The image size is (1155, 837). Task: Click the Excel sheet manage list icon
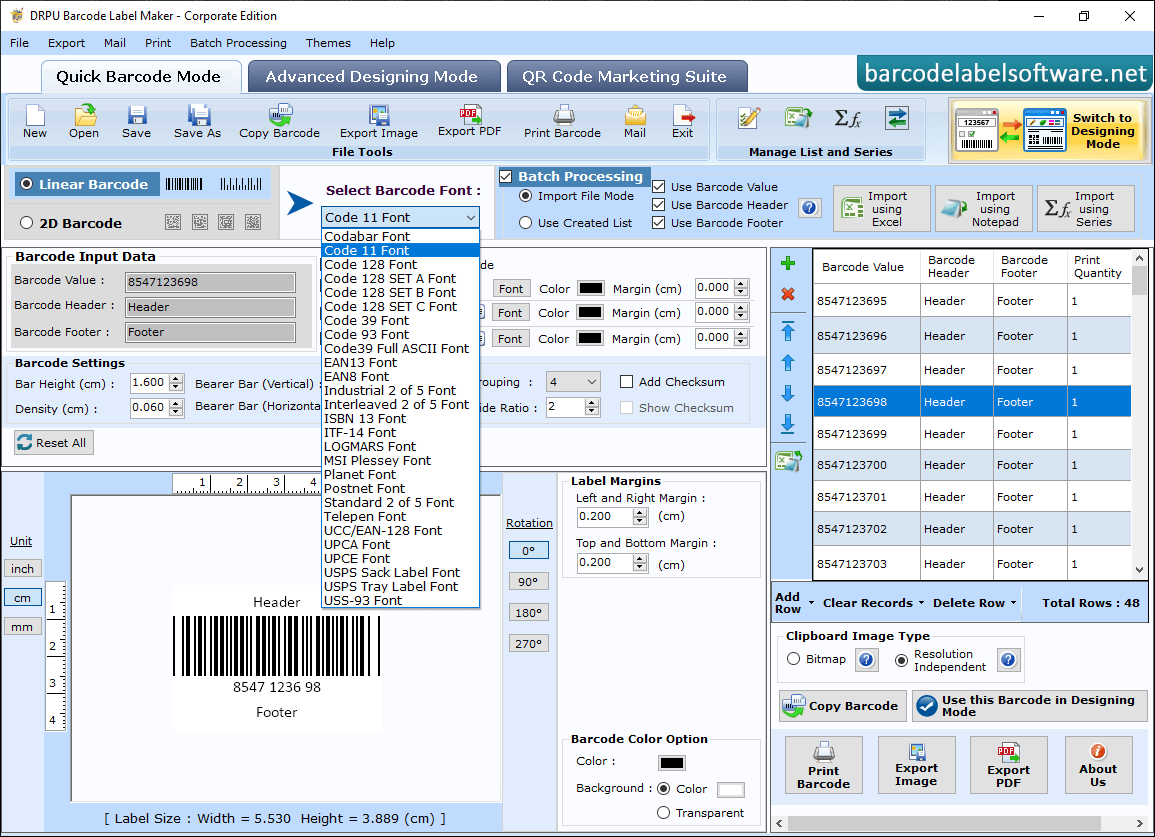point(798,118)
